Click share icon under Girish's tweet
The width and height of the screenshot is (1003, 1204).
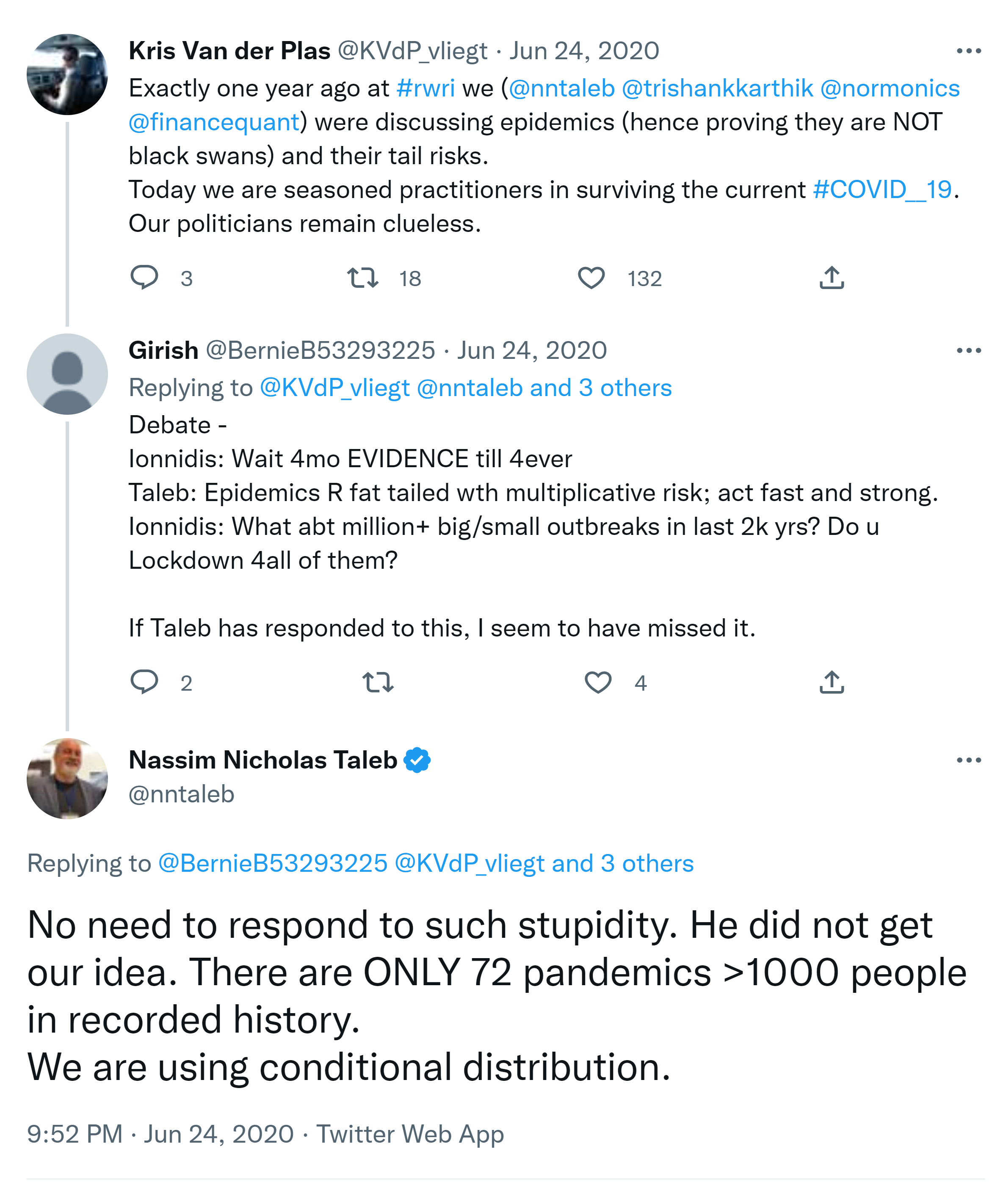[831, 682]
